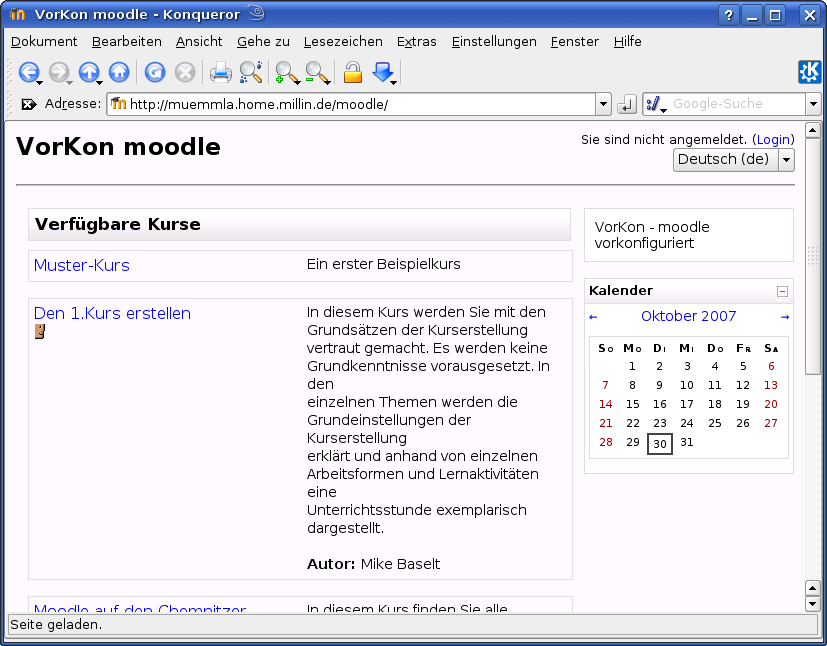The height and width of the screenshot is (646, 827).
Task: Open the Extras menu
Action: point(417,42)
